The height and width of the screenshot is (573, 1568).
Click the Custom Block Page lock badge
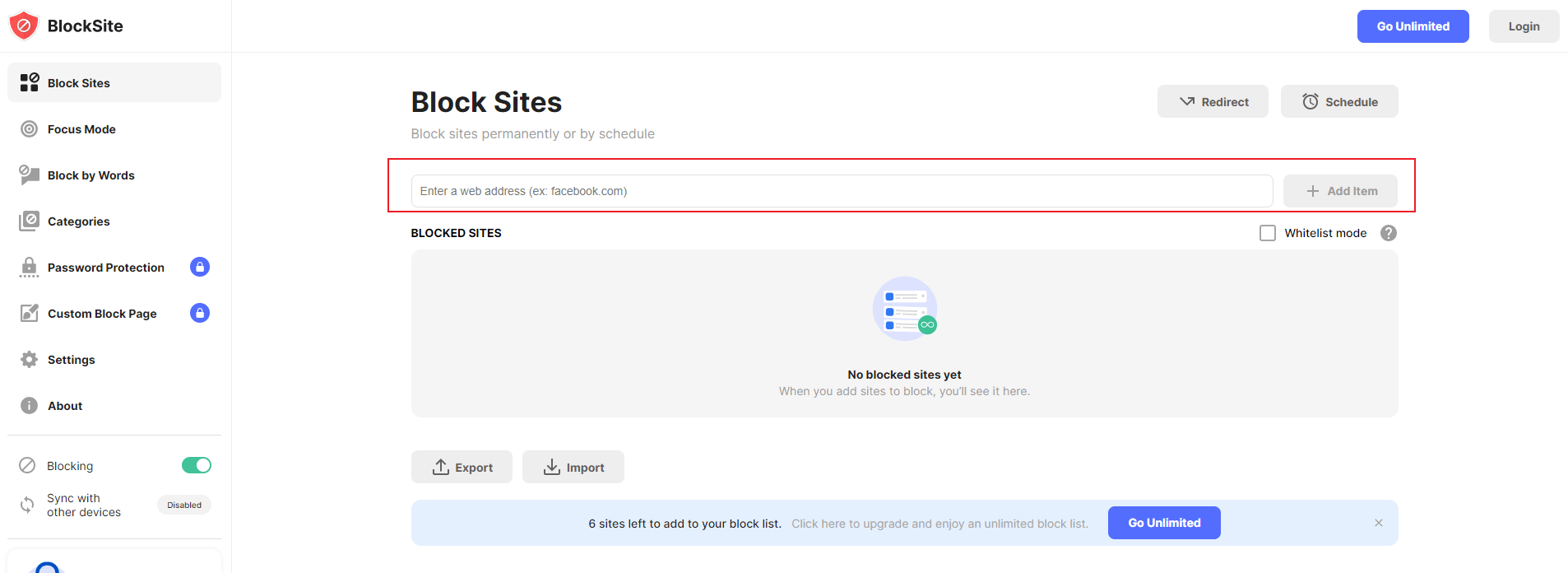[x=200, y=313]
